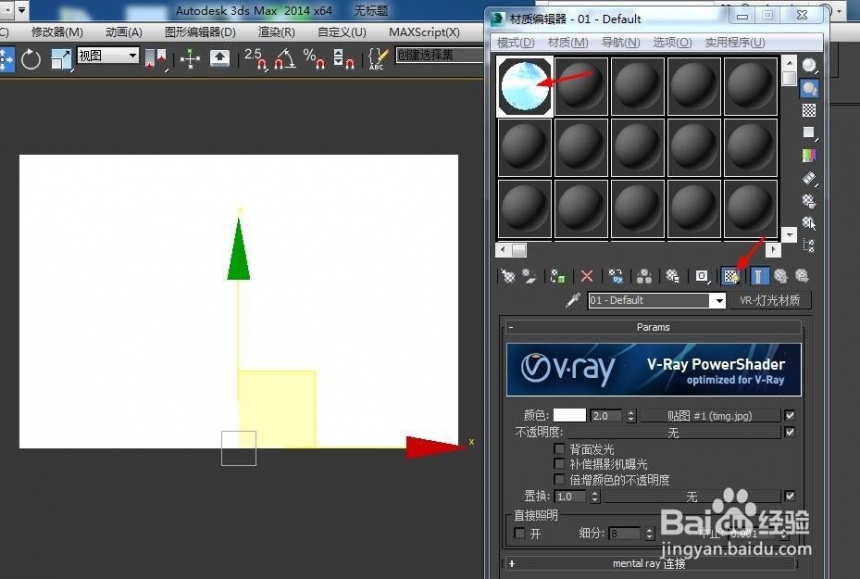Image resolution: width=860 pixels, height=579 pixels.
Task: Open material editor 实用程序(U) menu
Action: click(x=735, y=43)
